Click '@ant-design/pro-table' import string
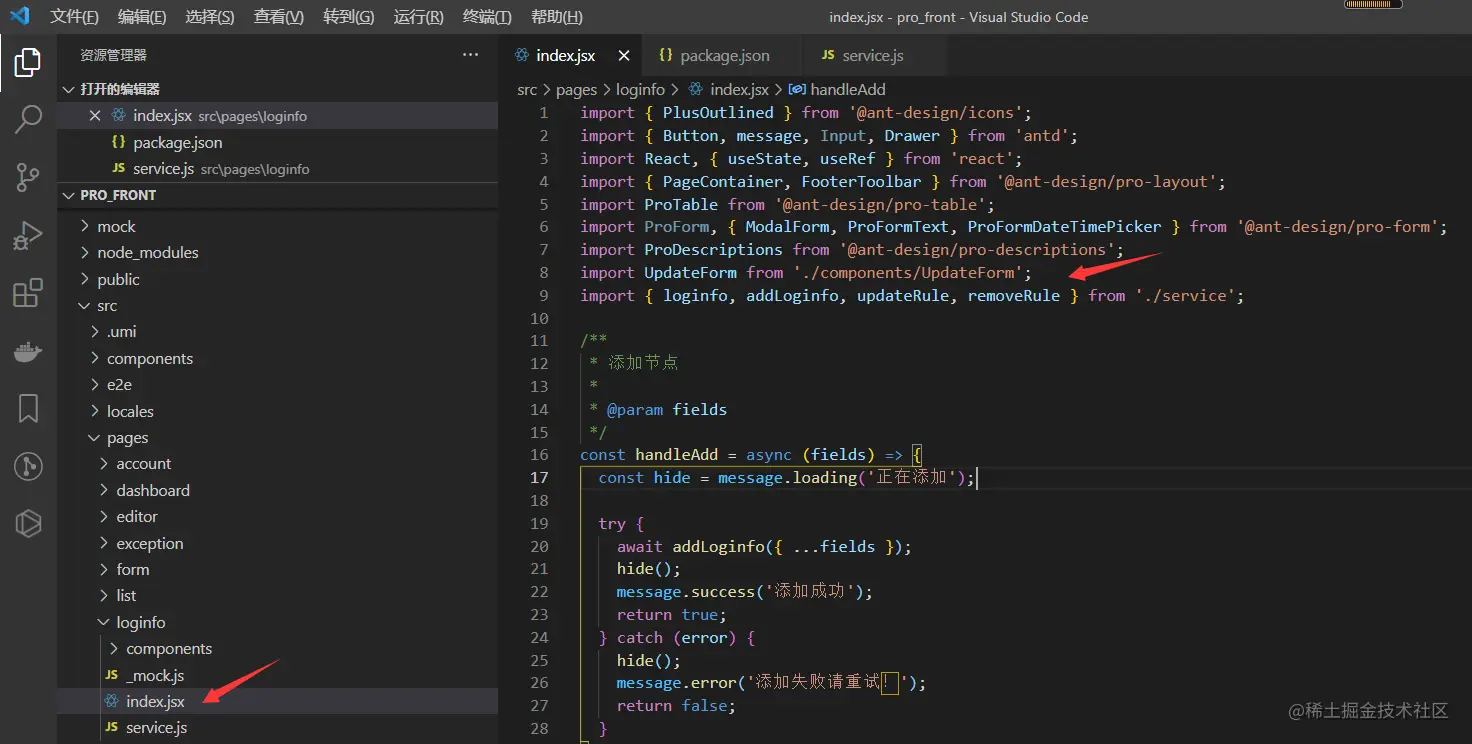The width and height of the screenshot is (1472, 744). click(x=880, y=204)
